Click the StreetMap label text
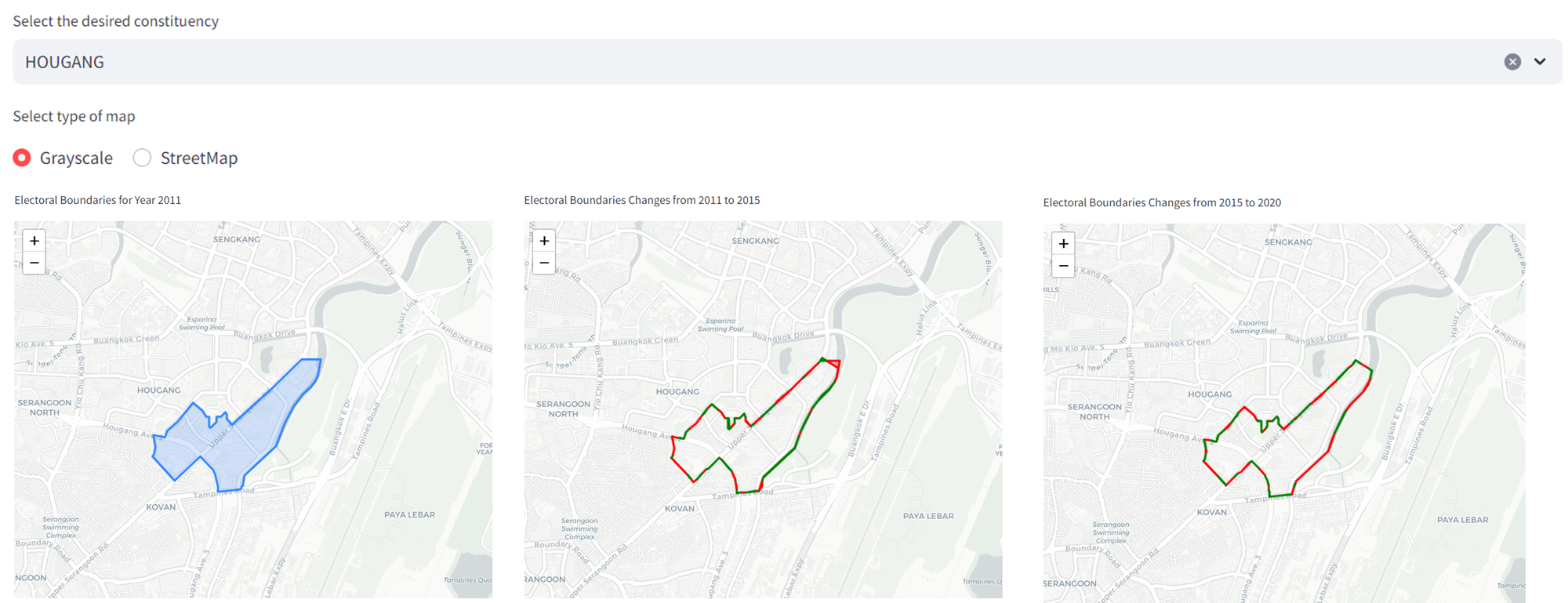 click(199, 158)
